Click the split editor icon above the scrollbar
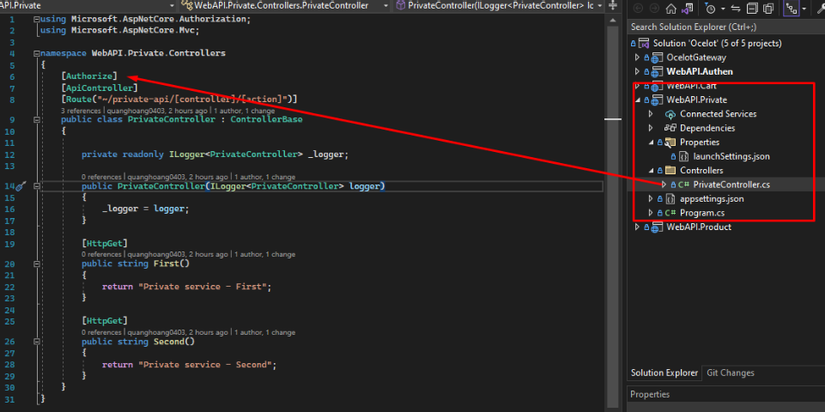 [x=612, y=6]
